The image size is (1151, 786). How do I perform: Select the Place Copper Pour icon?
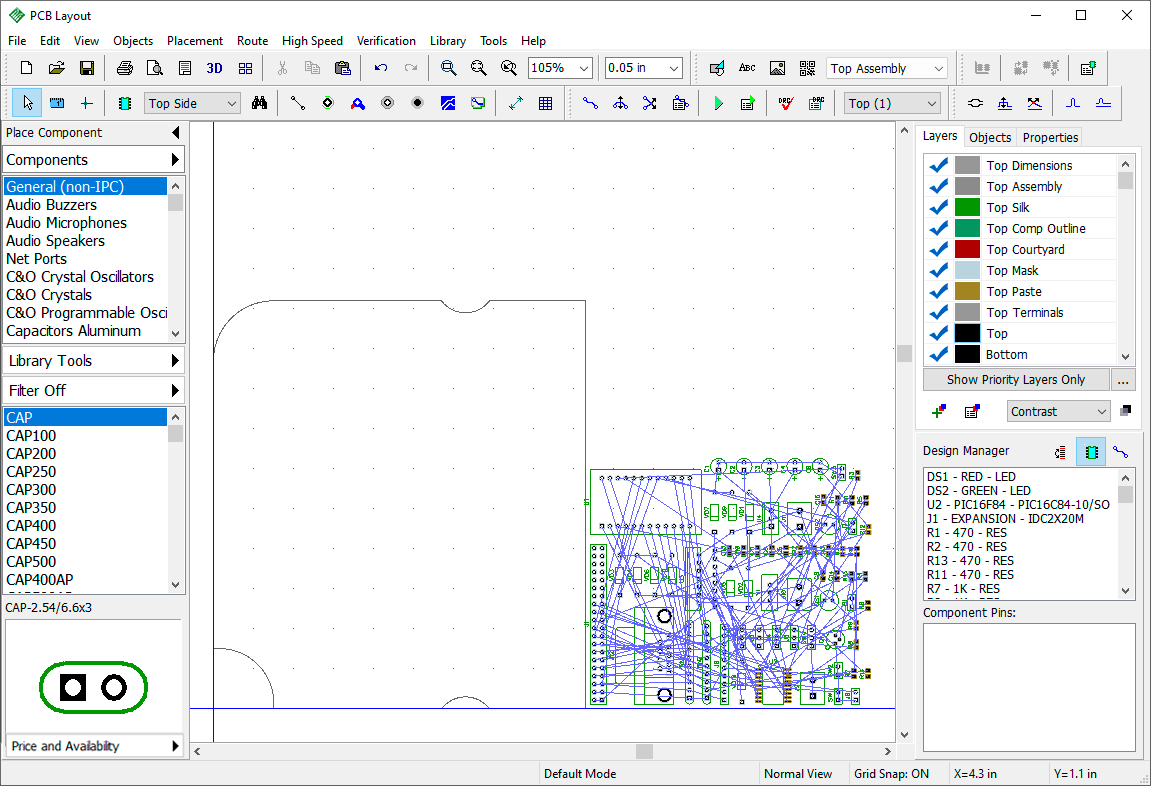point(448,103)
